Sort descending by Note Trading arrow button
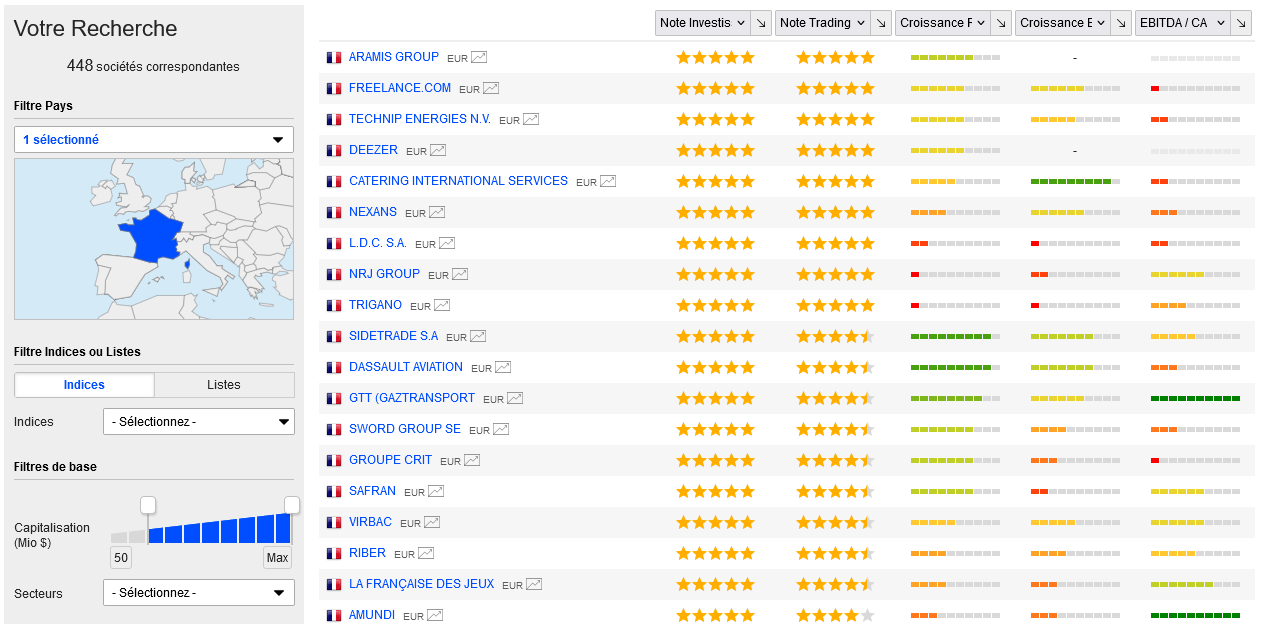 881,23
